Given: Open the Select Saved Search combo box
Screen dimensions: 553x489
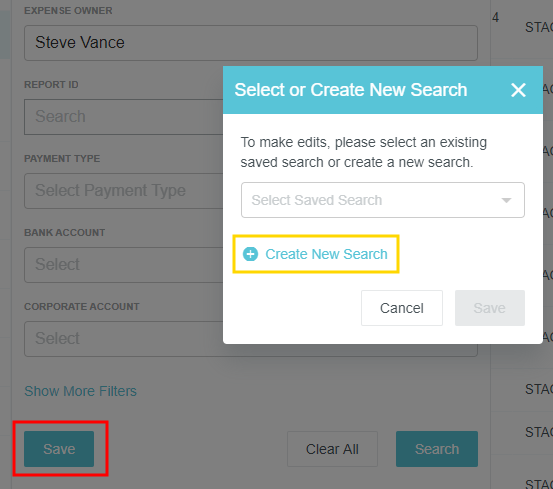Looking at the screenshot, I should click(x=383, y=200).
